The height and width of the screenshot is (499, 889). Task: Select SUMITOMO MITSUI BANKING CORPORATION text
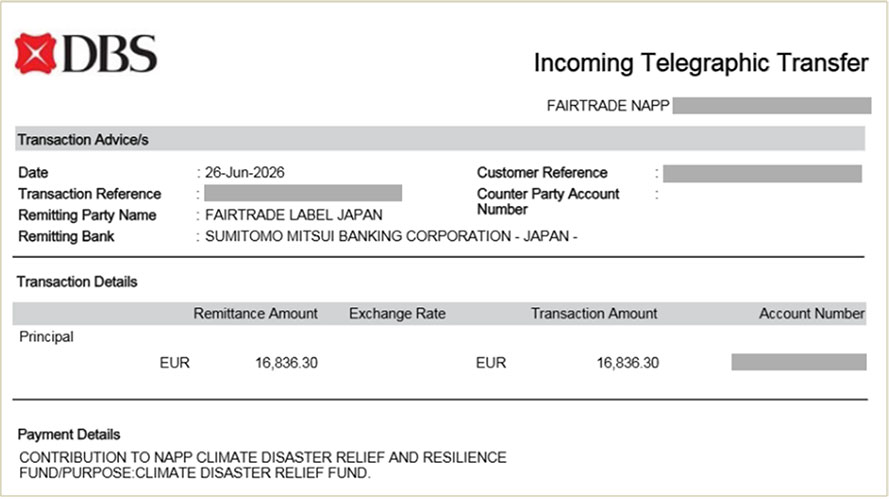358,236
